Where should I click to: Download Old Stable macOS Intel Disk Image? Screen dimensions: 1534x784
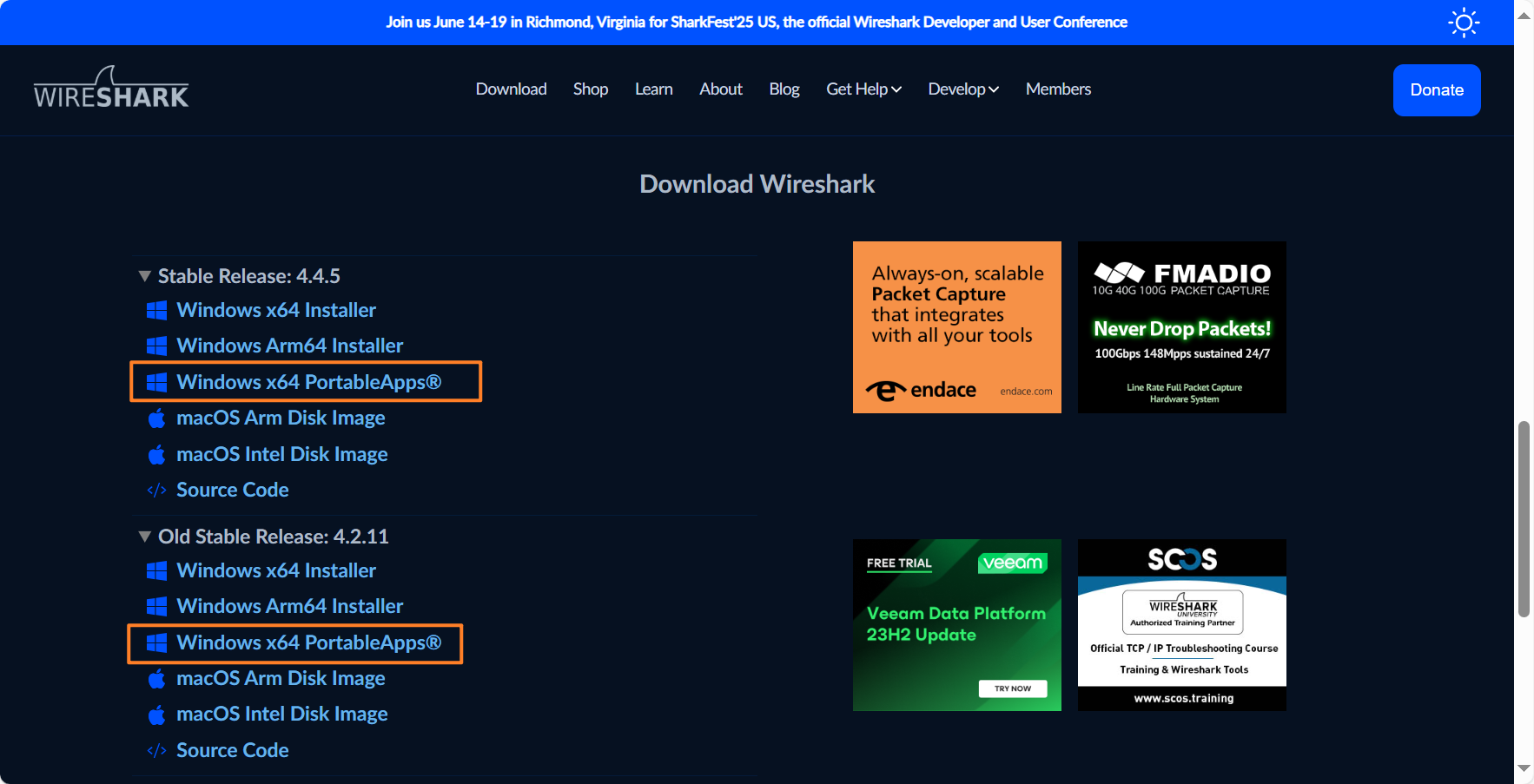point(282,714)
